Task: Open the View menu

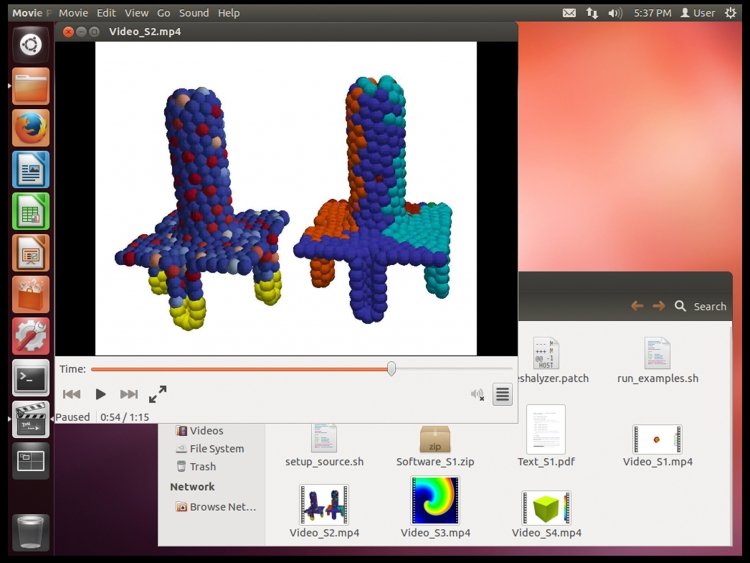Action: pyautogui.click(x=136, y=13)
